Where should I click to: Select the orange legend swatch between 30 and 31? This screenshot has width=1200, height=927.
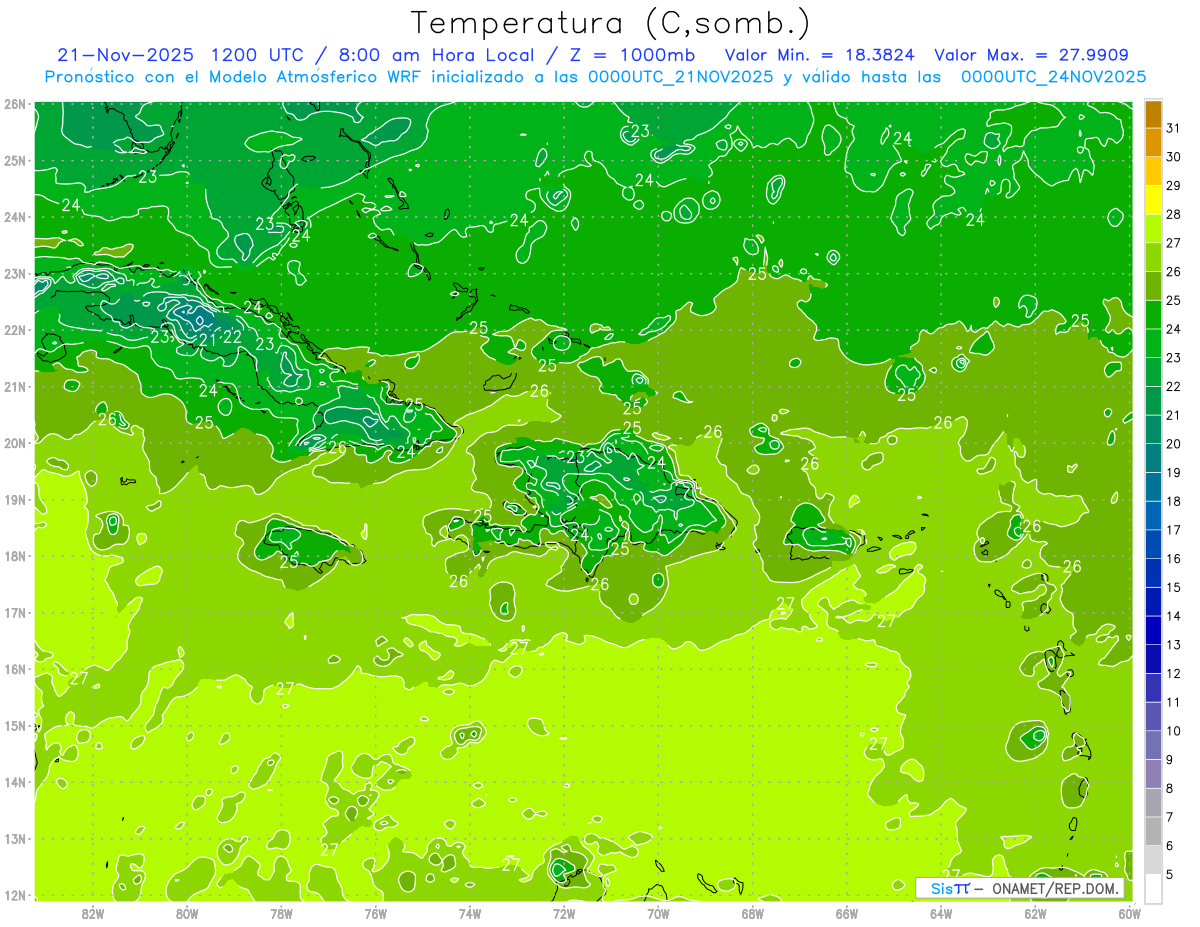point(1153,142)
